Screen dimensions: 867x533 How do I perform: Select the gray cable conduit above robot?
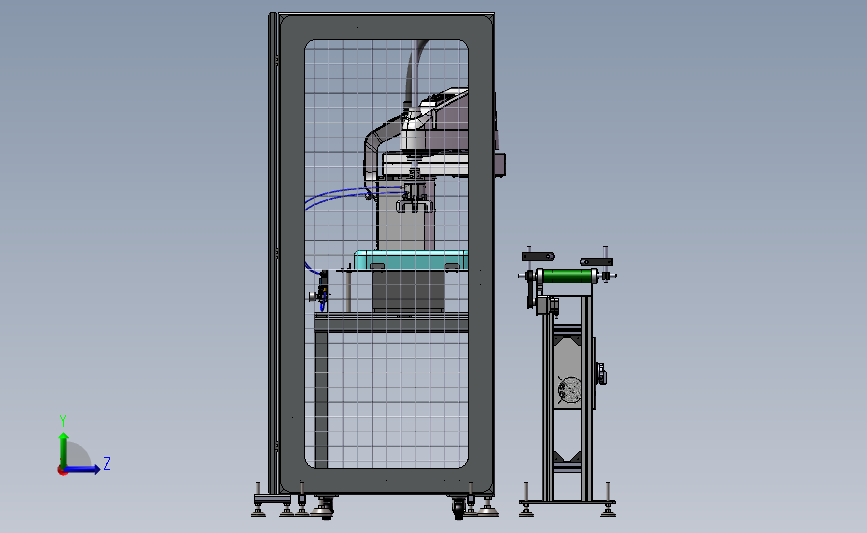[415, 70]
